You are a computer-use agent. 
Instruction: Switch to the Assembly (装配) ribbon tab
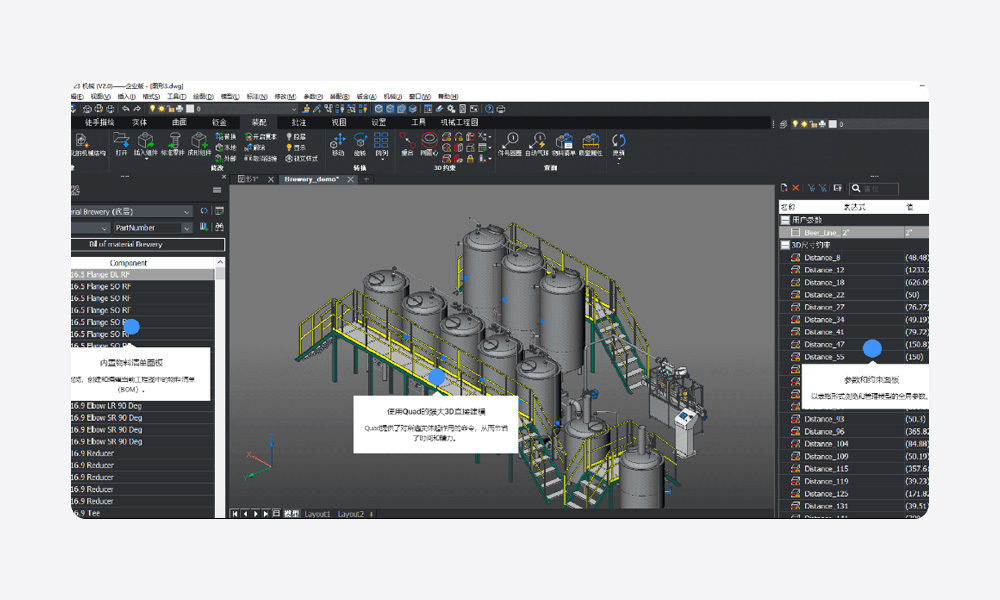(x=259, y=122)
